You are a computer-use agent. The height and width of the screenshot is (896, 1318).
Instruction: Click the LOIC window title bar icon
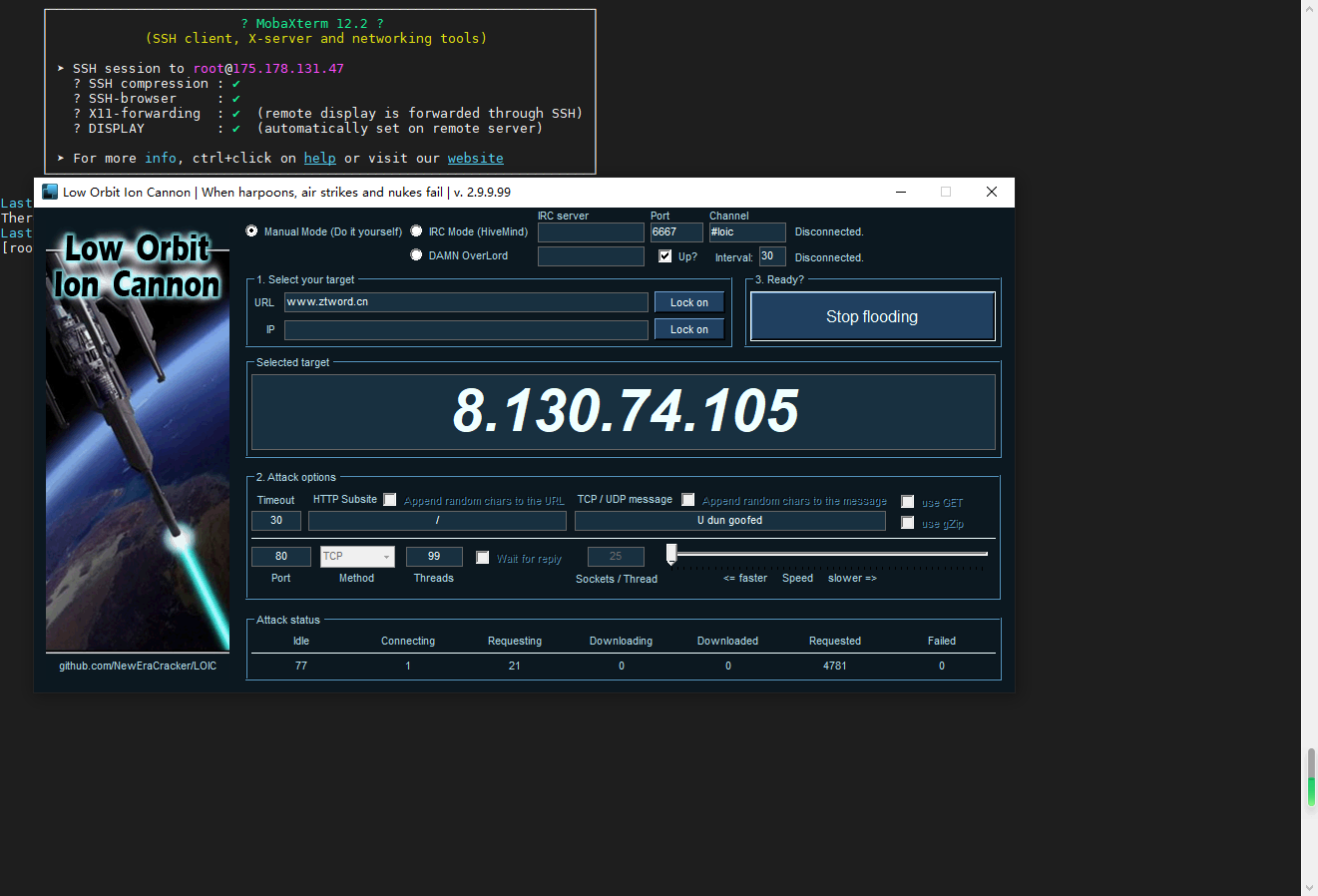[50, 192]
